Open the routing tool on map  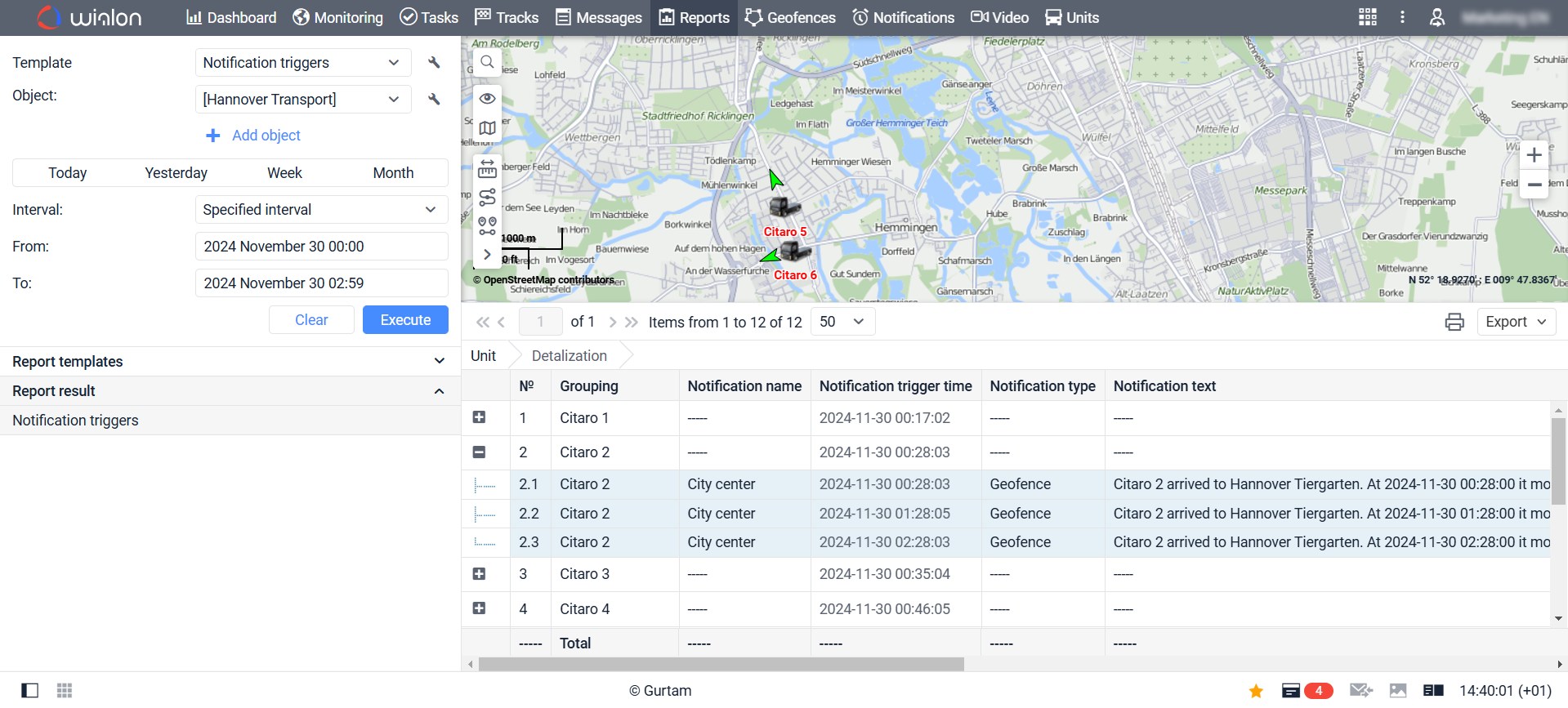(487, 198)
